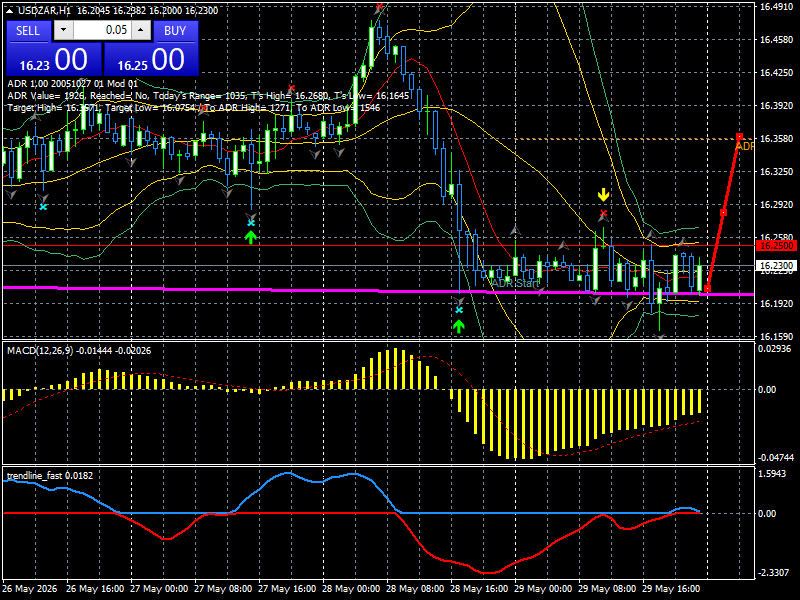Image resolution: width=800 pixels, height=600 pixels.
Task: Click the Target High info text line
Action: pos(194,108)
